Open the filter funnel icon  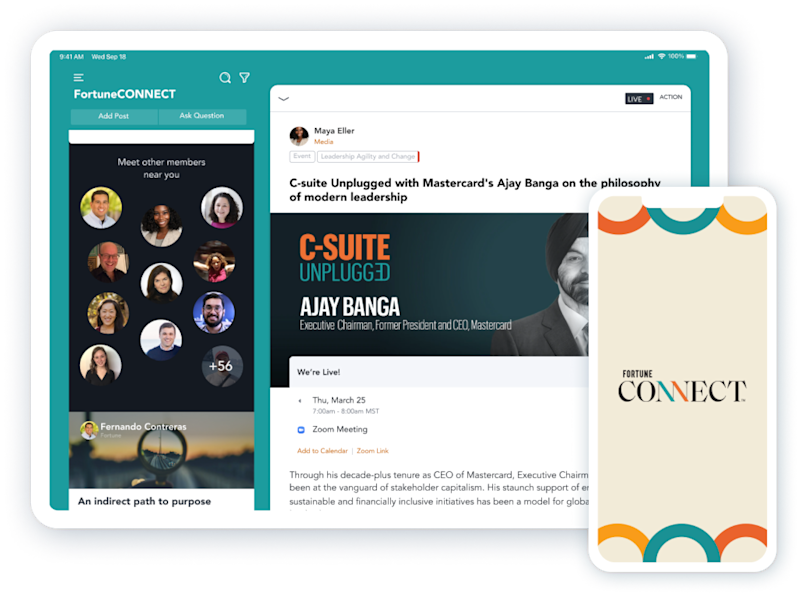tap(245, 78)
